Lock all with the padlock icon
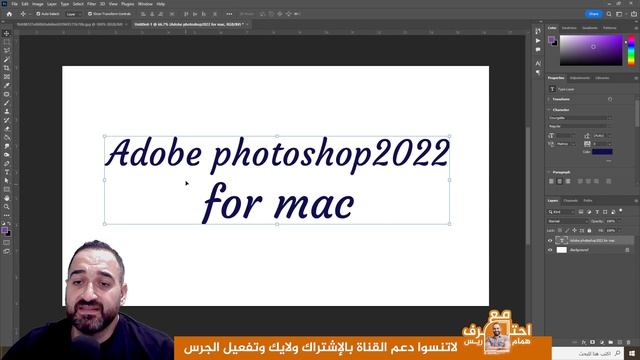The width and height of the screenshot is (640, 360). 589,231
